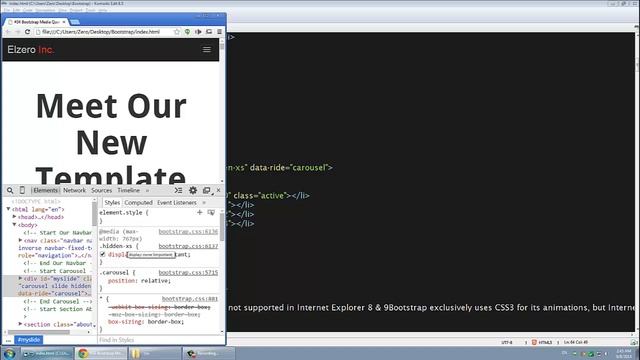The width and height of the screenshot is (640, 360).
Task: Click the DevTools dock-side icon
Action: 207,191
